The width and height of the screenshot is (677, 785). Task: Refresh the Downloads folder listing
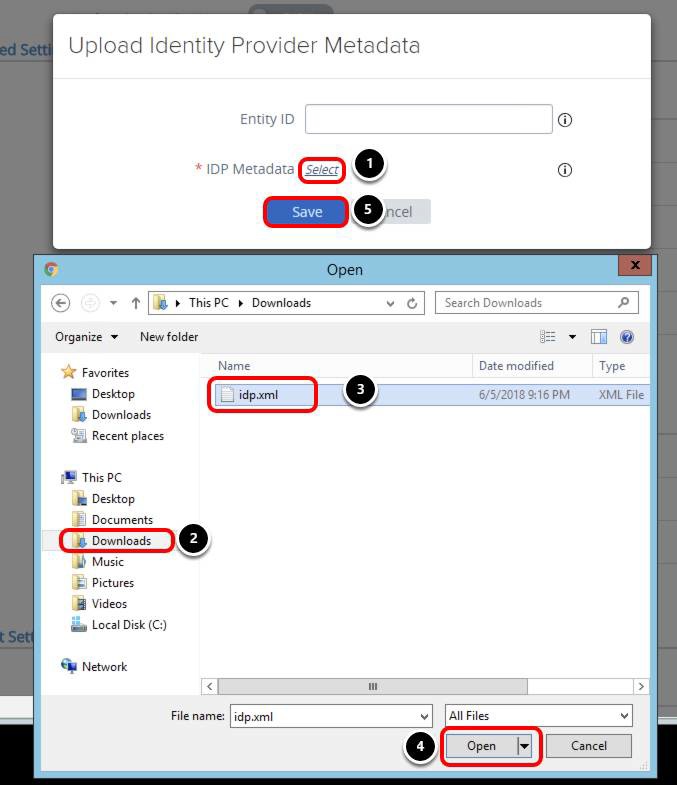pyautogui.click(x=412, y=303)
